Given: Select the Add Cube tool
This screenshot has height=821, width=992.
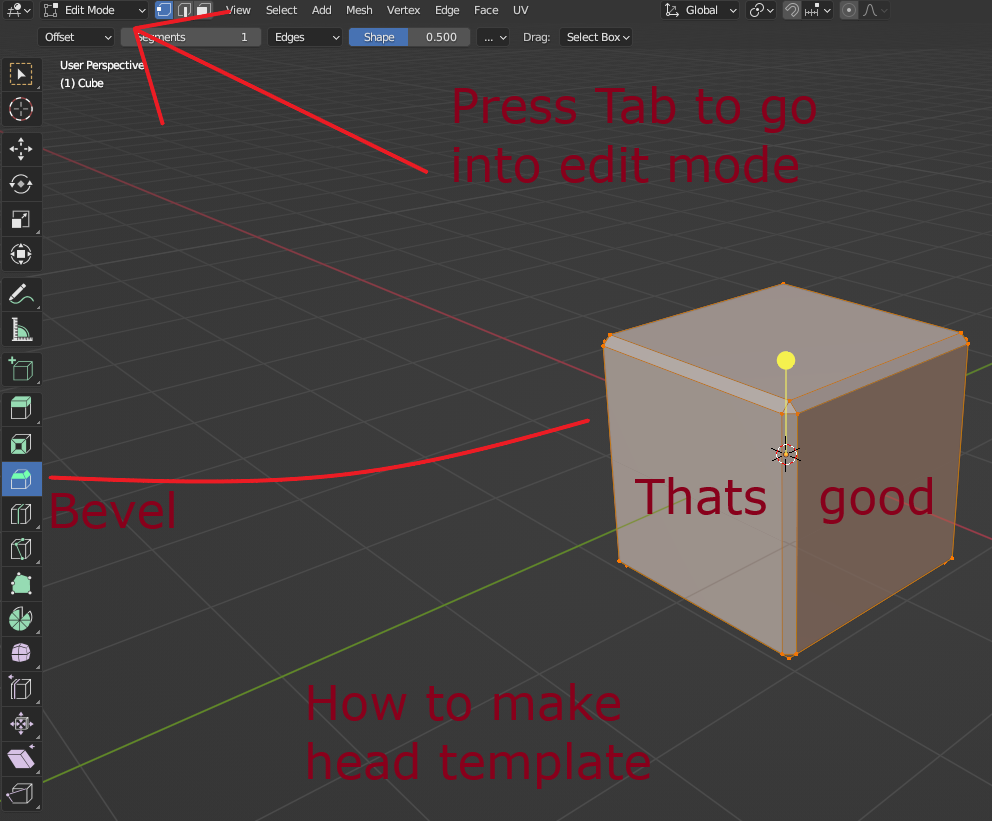Looking at the screenshot, I should (x=21, y=369).
